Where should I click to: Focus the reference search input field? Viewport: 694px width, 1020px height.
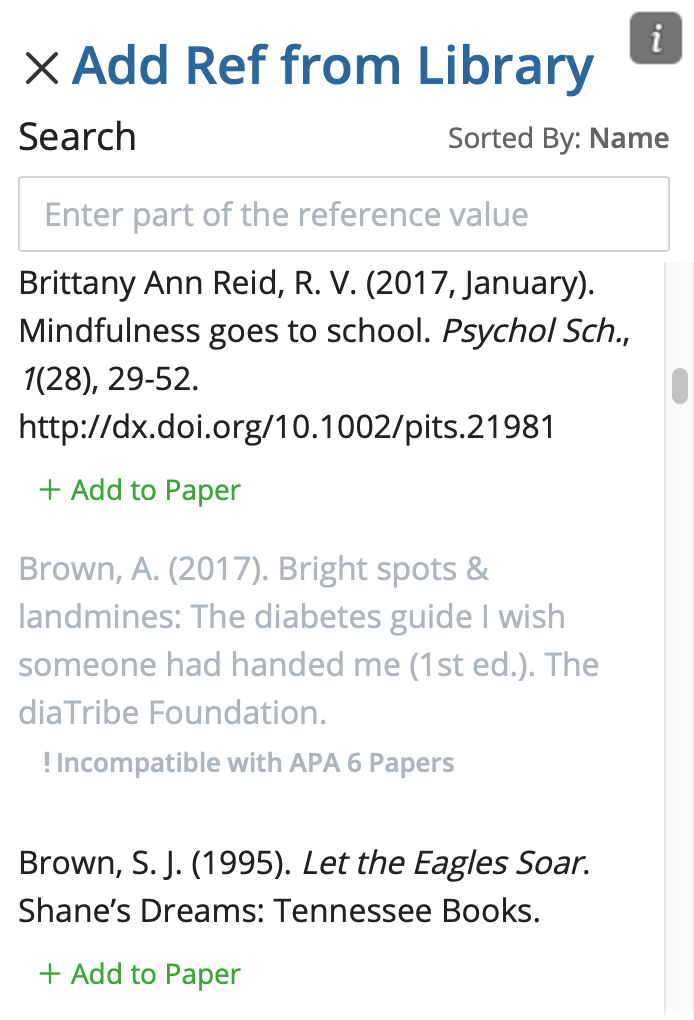(x=343, y=214)
